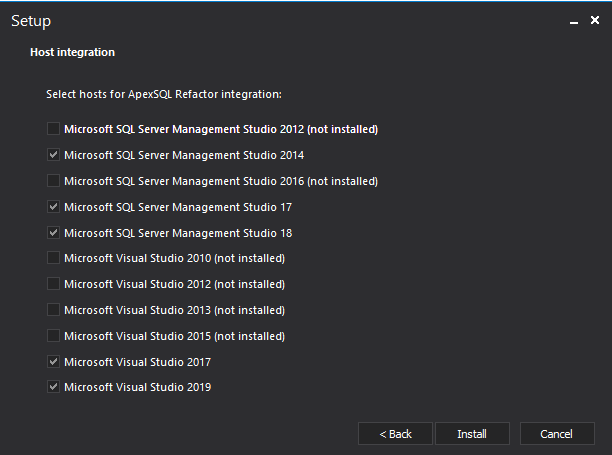Close the Setup dialog with X

click(594, 21)
